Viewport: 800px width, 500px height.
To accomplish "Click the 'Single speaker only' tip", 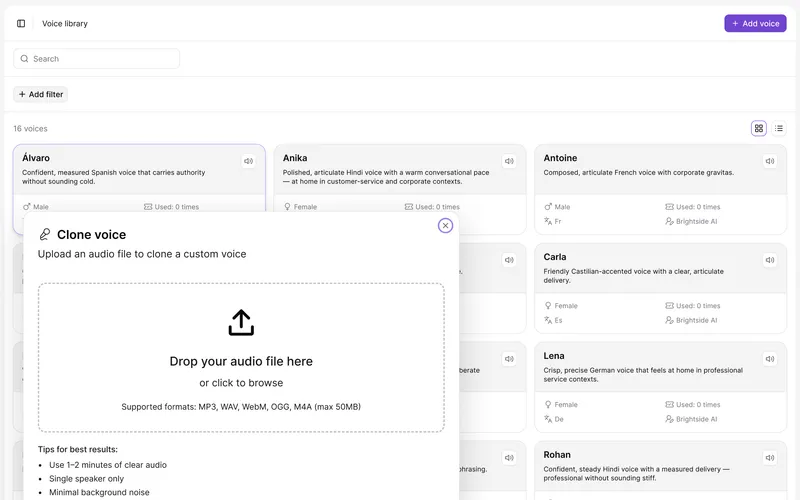I will point(86,479).
